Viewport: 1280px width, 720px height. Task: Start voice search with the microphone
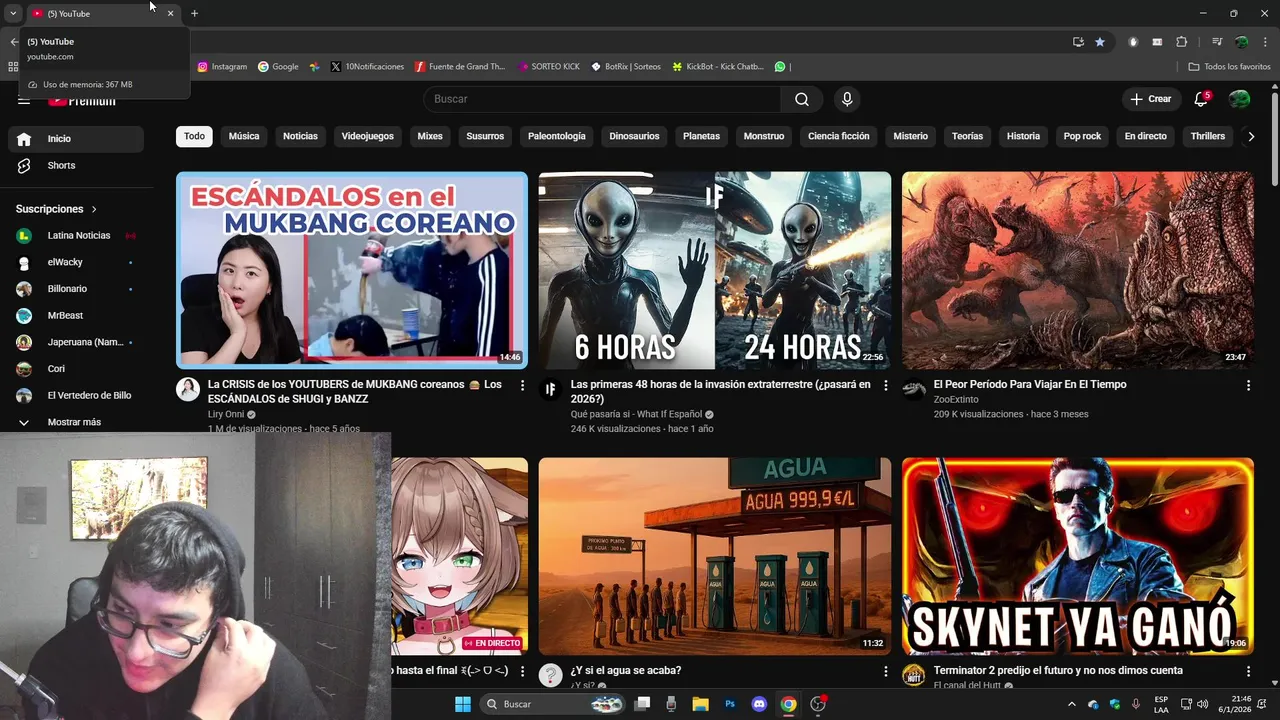coord(847,99)
